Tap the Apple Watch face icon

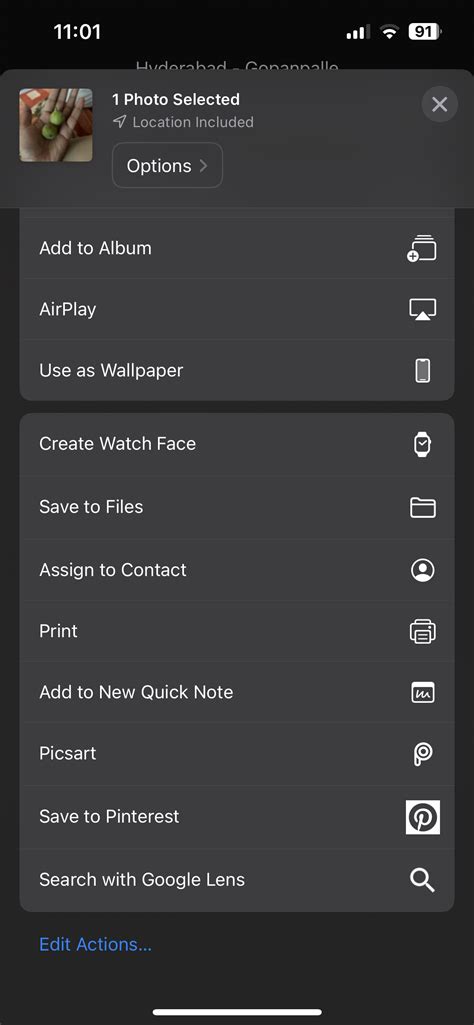(423, 445)
